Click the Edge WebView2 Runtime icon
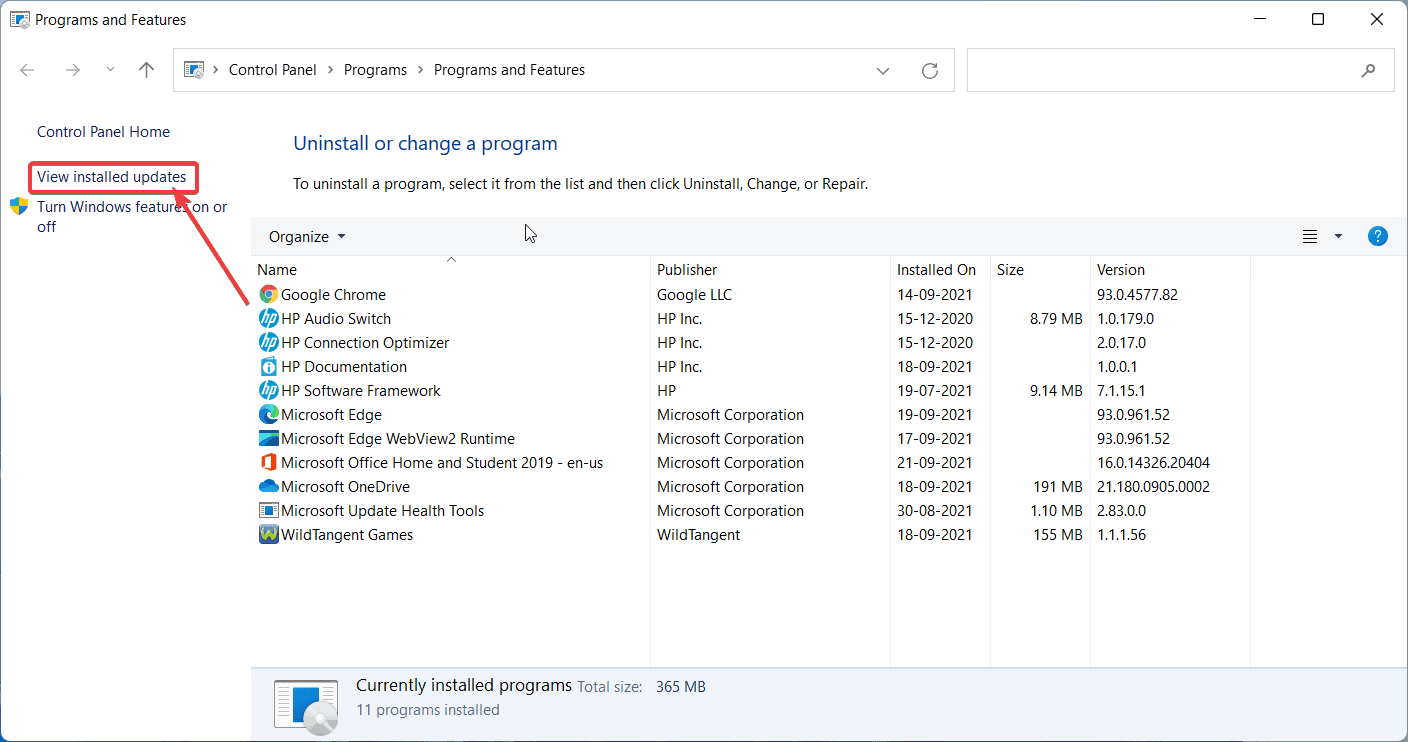 point(268,438)
